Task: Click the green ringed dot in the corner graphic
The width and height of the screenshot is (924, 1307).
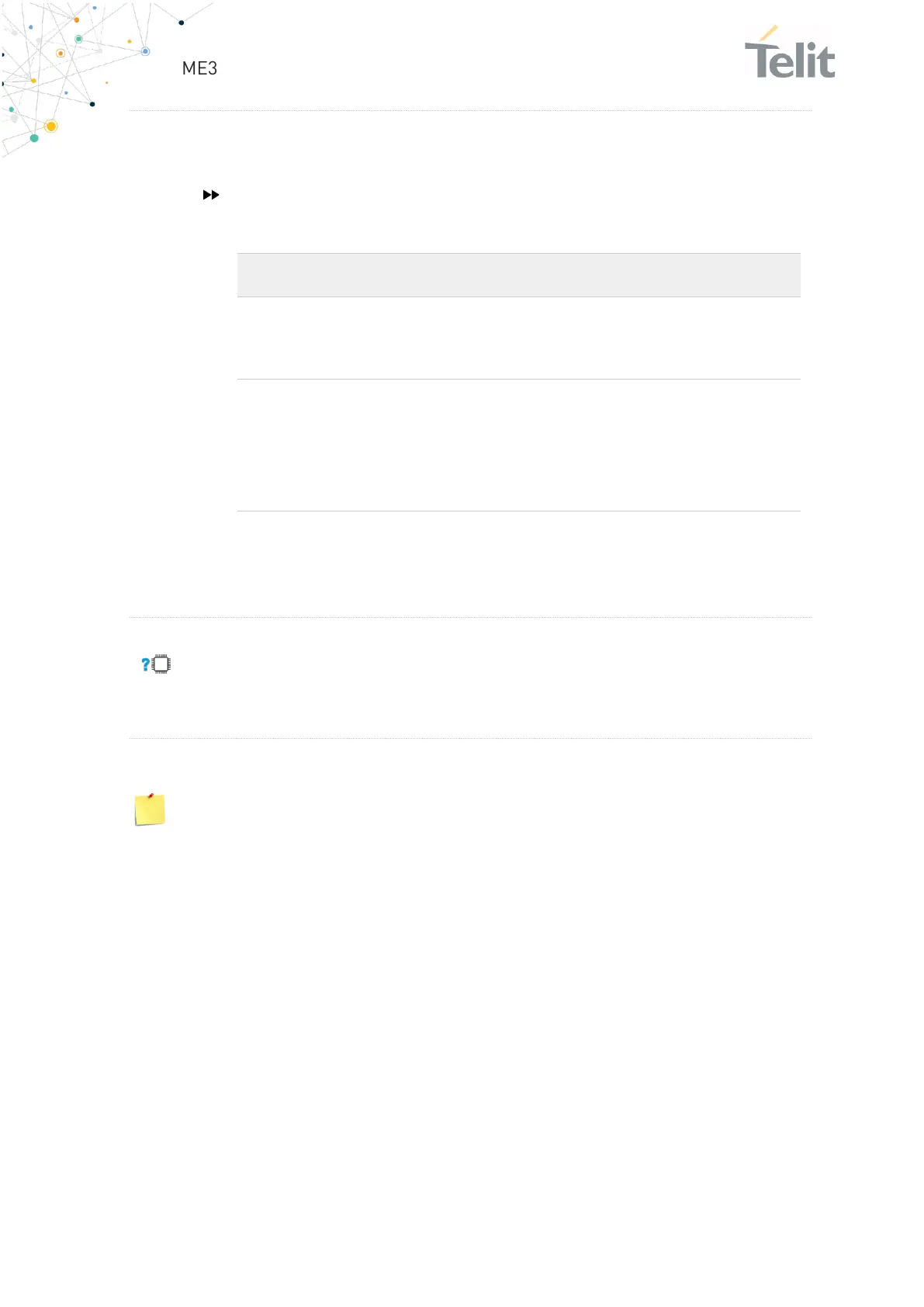Action: tap(78, 39)
